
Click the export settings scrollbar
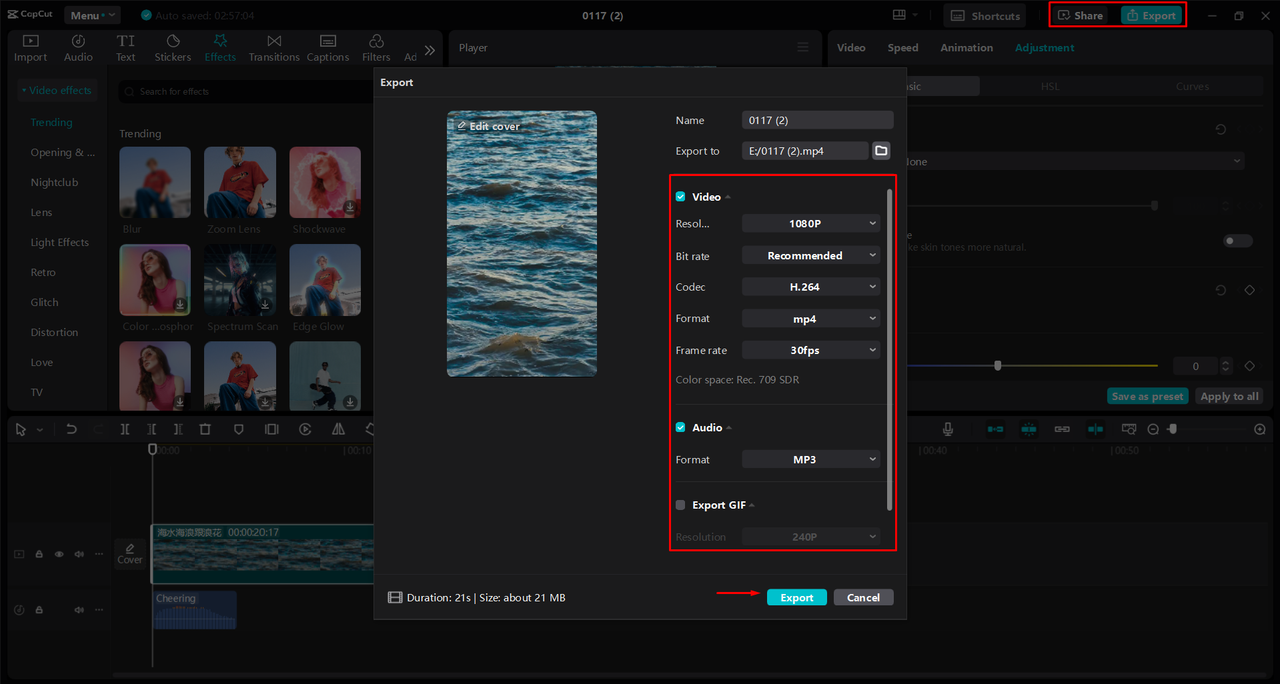(889, 350)
